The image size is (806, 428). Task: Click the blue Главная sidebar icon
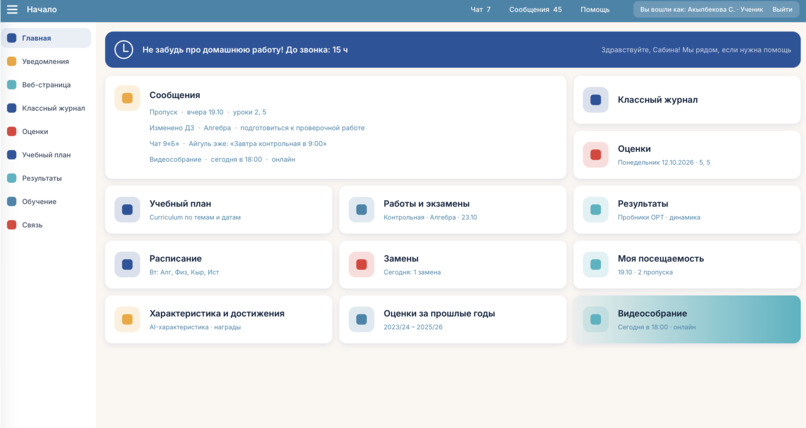11,38
